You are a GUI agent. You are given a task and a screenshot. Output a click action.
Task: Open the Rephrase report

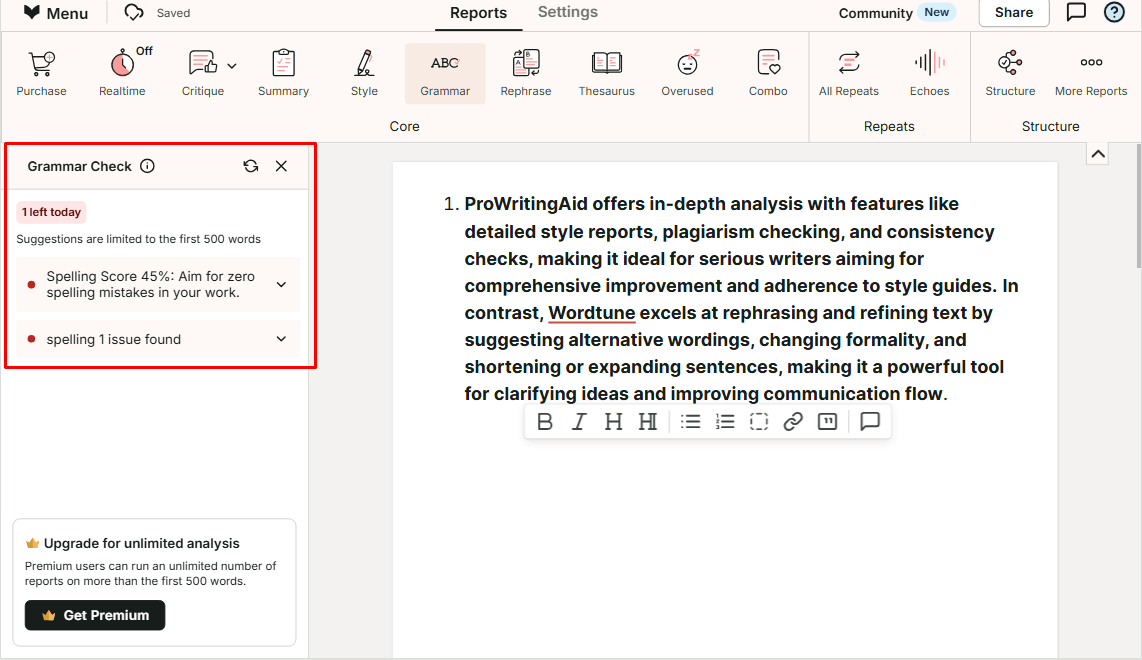(526, 73)
